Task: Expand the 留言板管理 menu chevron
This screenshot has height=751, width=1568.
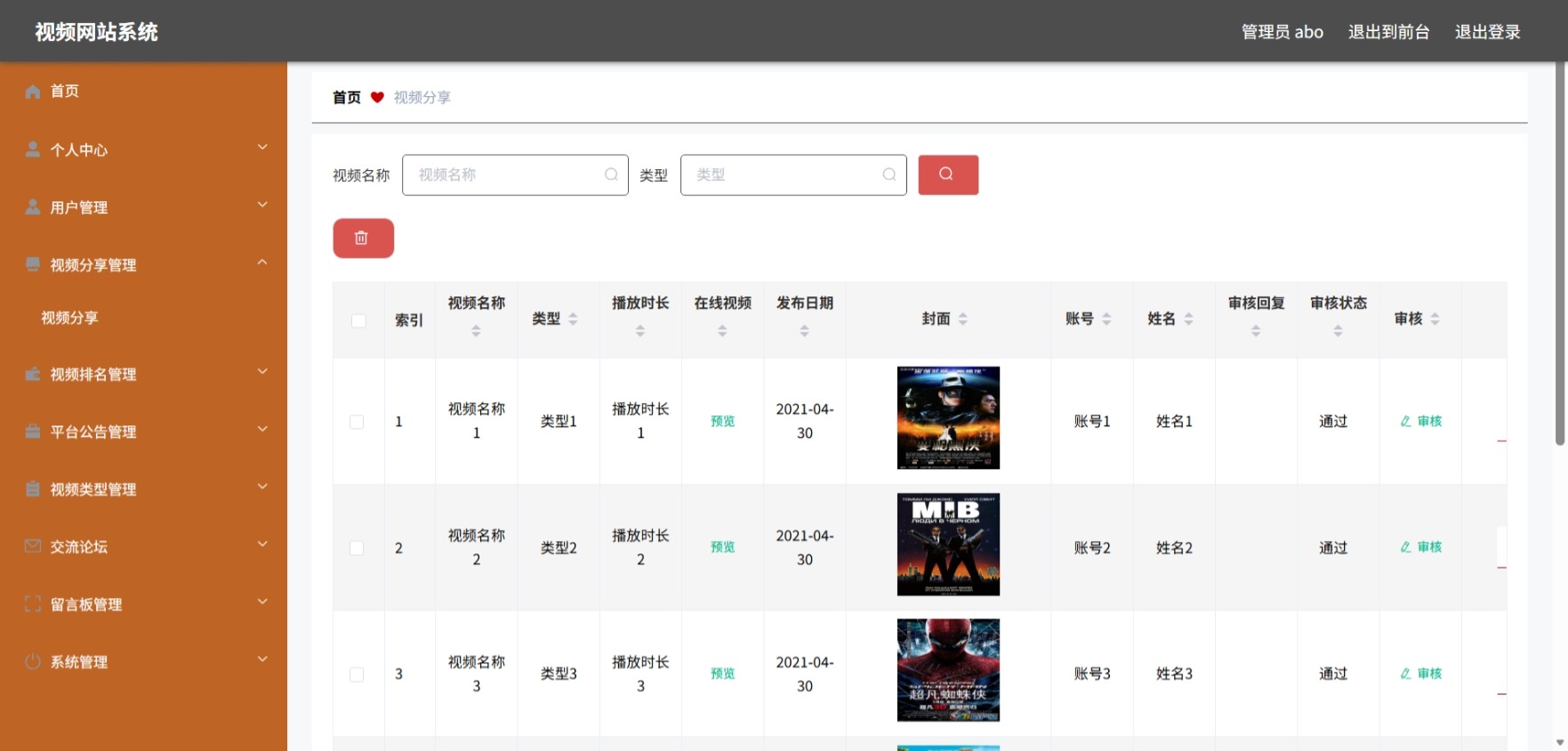Action: pos(262,602)
